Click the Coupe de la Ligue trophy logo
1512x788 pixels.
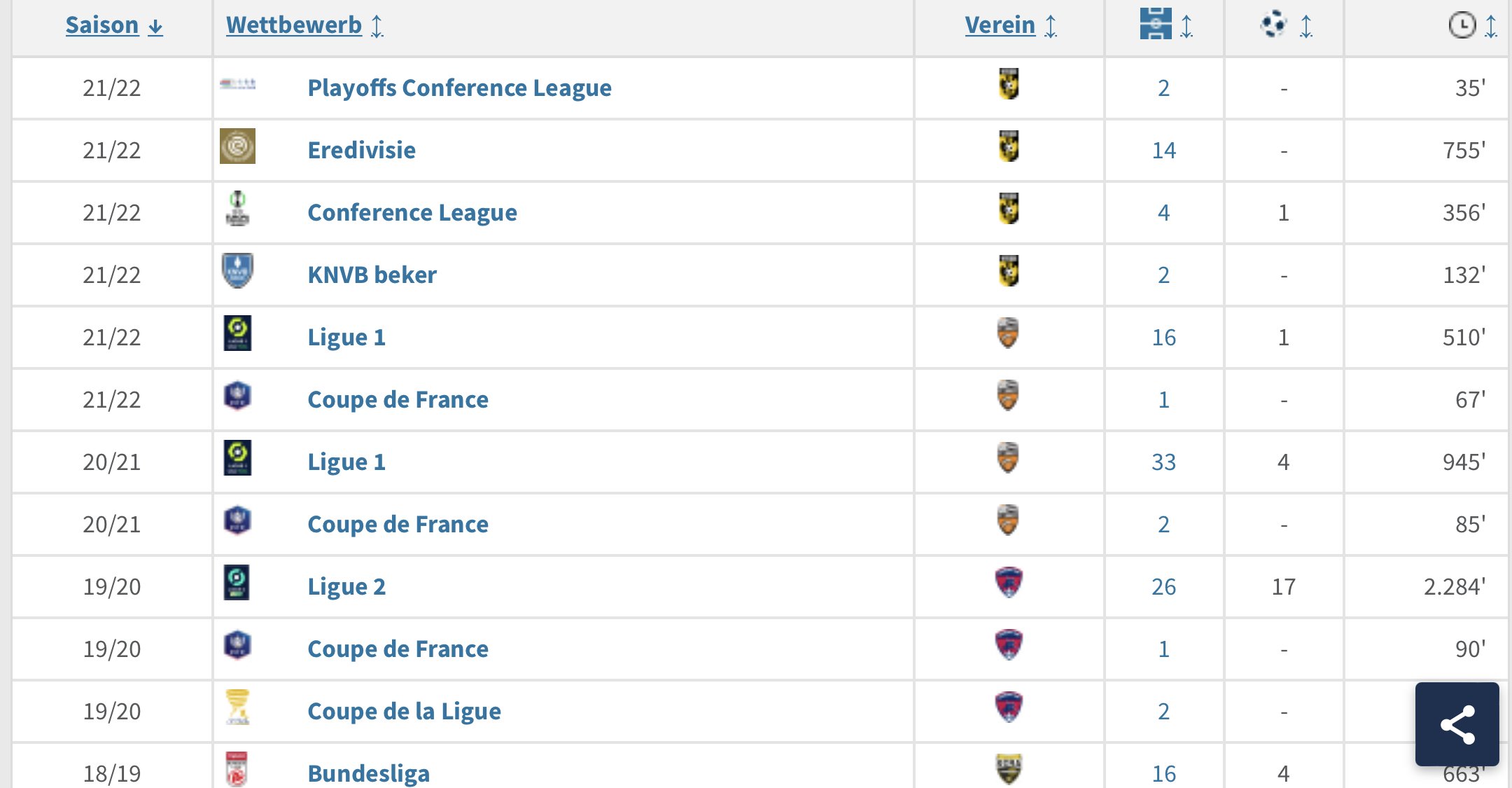[x=237, y=707]
